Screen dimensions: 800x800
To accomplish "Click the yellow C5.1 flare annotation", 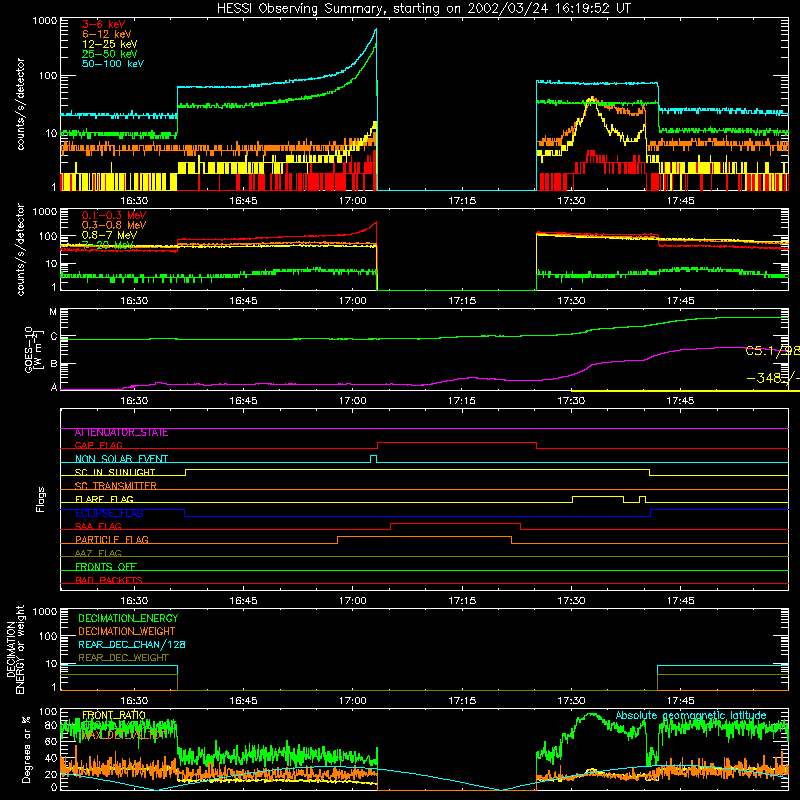I will click(x=772, y=351).
